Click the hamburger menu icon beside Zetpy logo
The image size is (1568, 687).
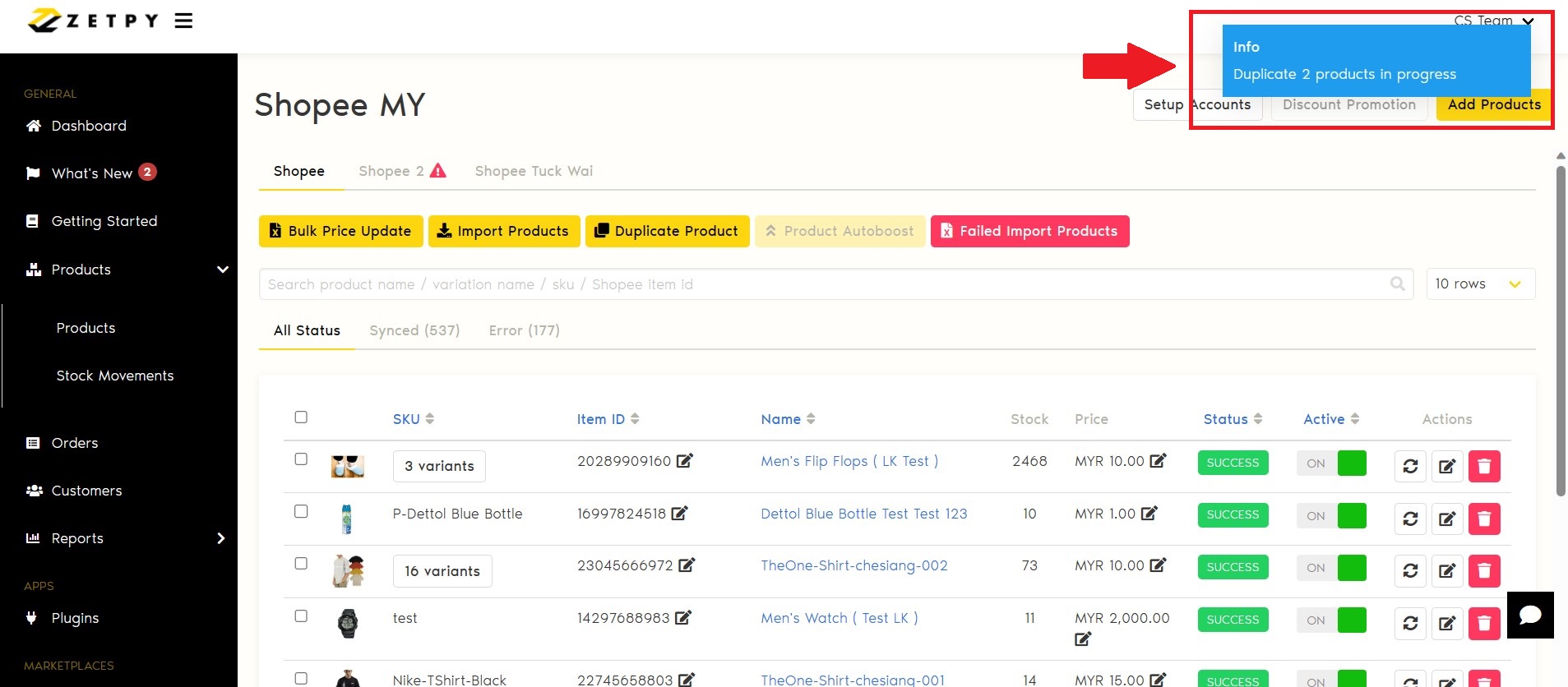point(183,21)
